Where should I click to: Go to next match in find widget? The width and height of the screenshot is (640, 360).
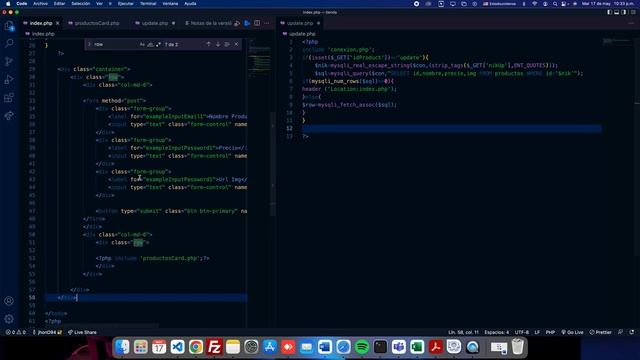tap(218, 44)
